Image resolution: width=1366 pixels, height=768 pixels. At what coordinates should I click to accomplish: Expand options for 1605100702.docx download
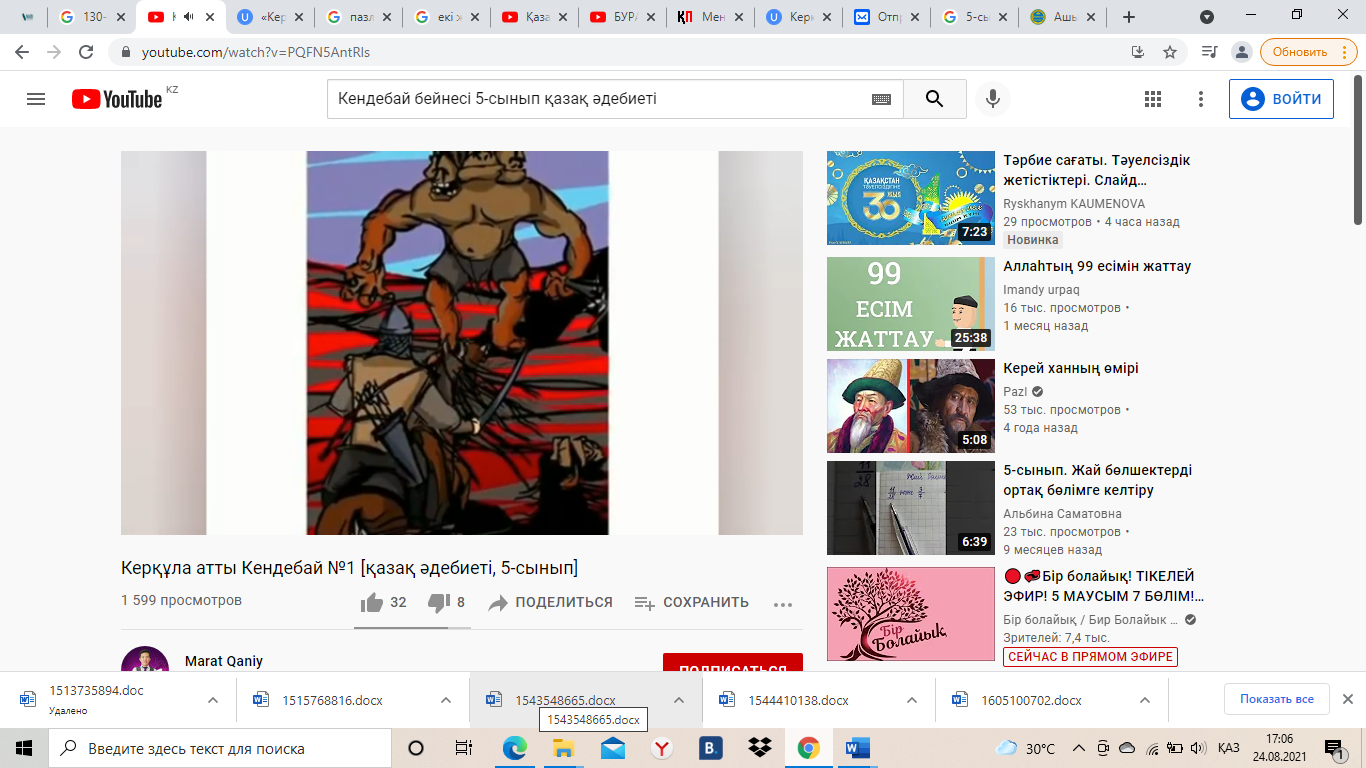point(1145,700)
